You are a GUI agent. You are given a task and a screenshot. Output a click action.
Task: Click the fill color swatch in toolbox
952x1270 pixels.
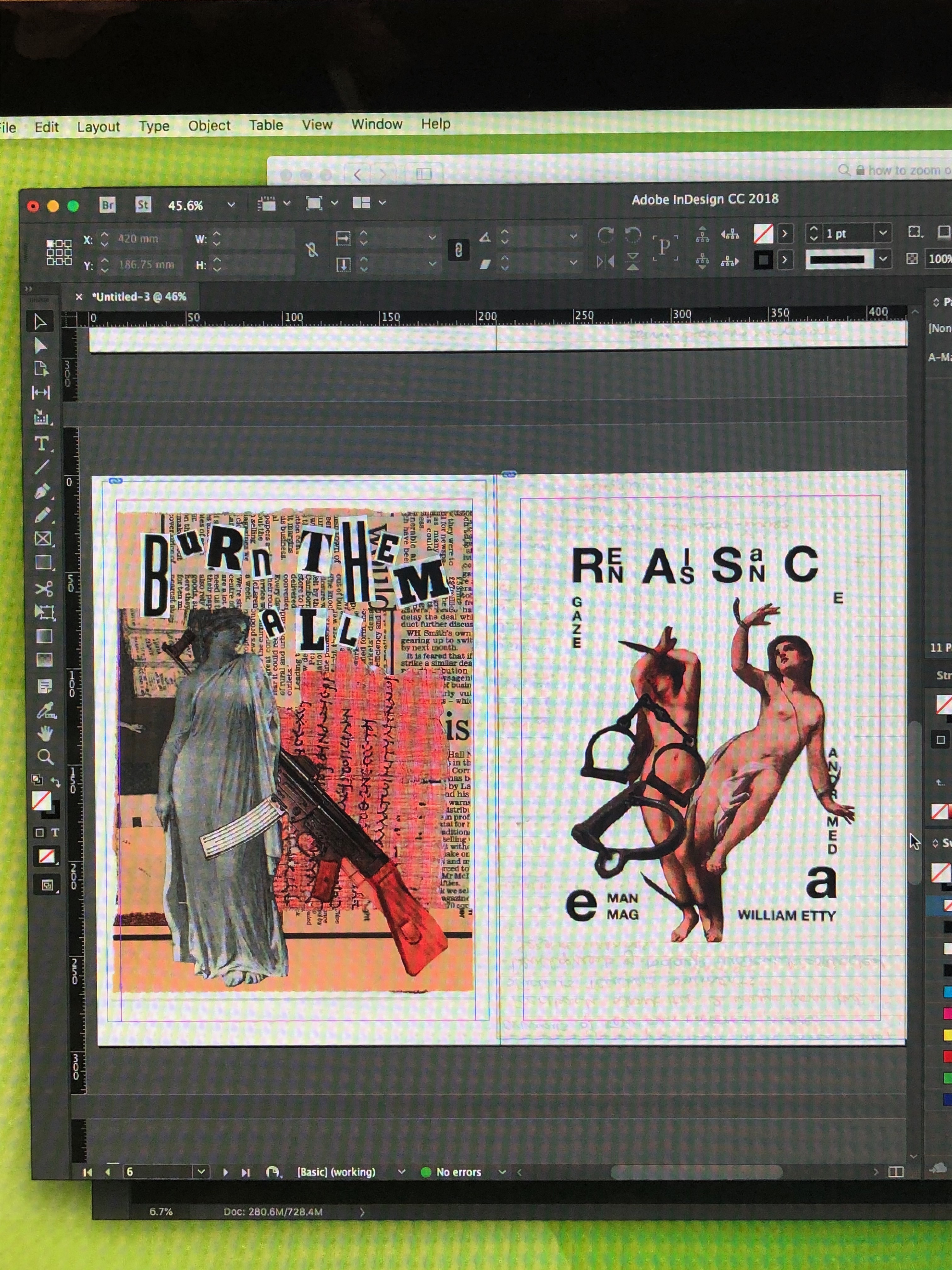[x=41, y=800]
